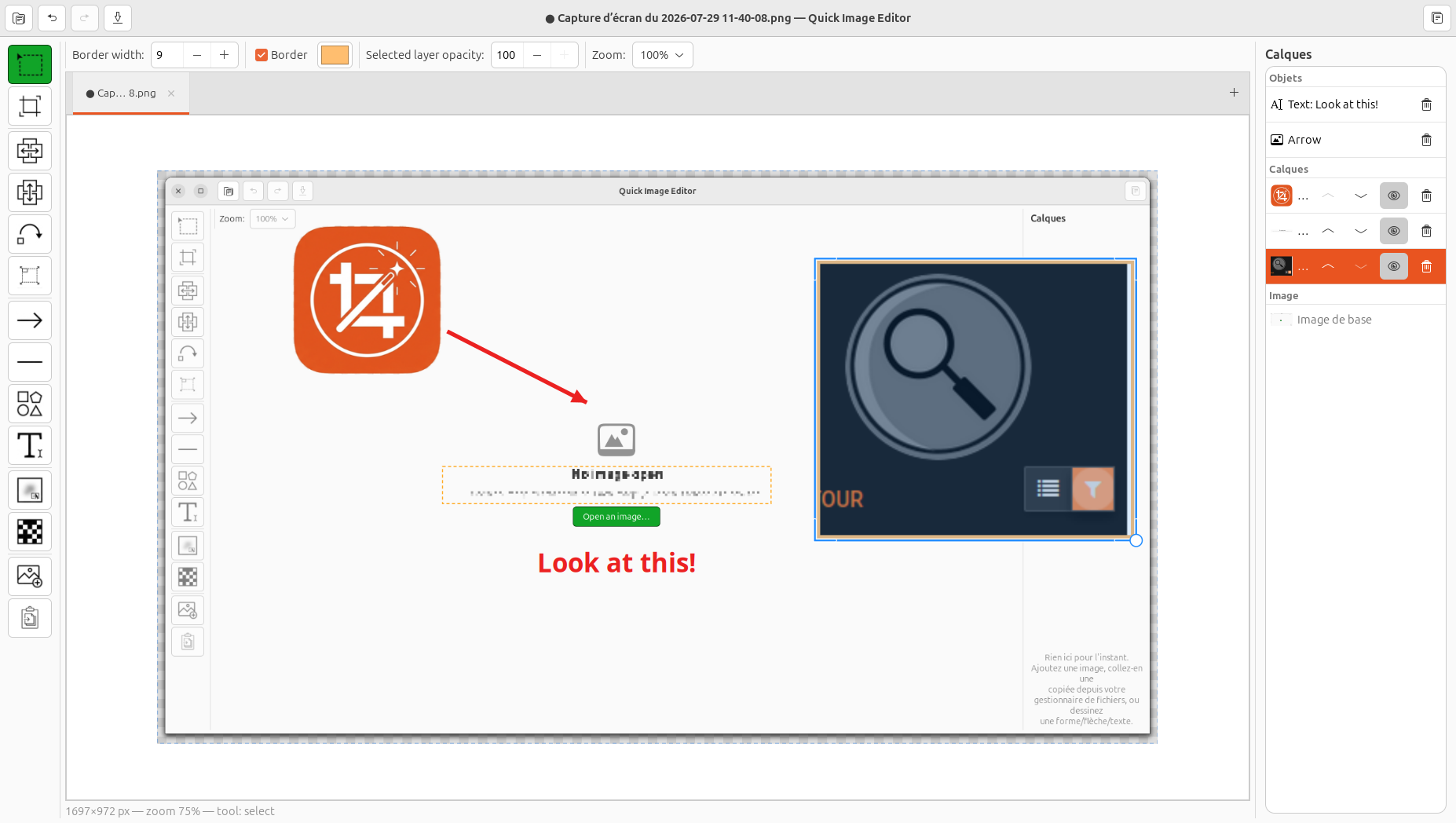This screenshot has height=823, width=1456.
Task: Click the magnifier image on canvas
Action: [974, 399]
